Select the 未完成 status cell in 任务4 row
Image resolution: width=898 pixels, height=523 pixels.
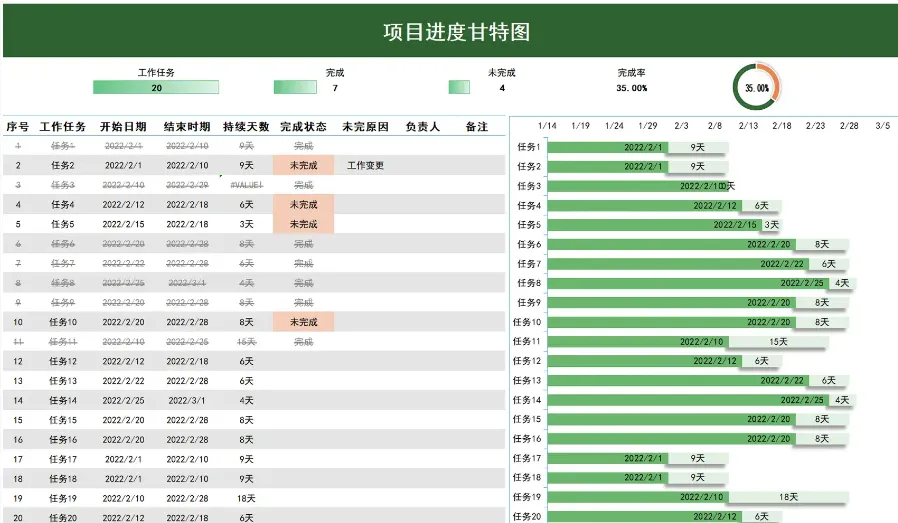tap(304, 205)
